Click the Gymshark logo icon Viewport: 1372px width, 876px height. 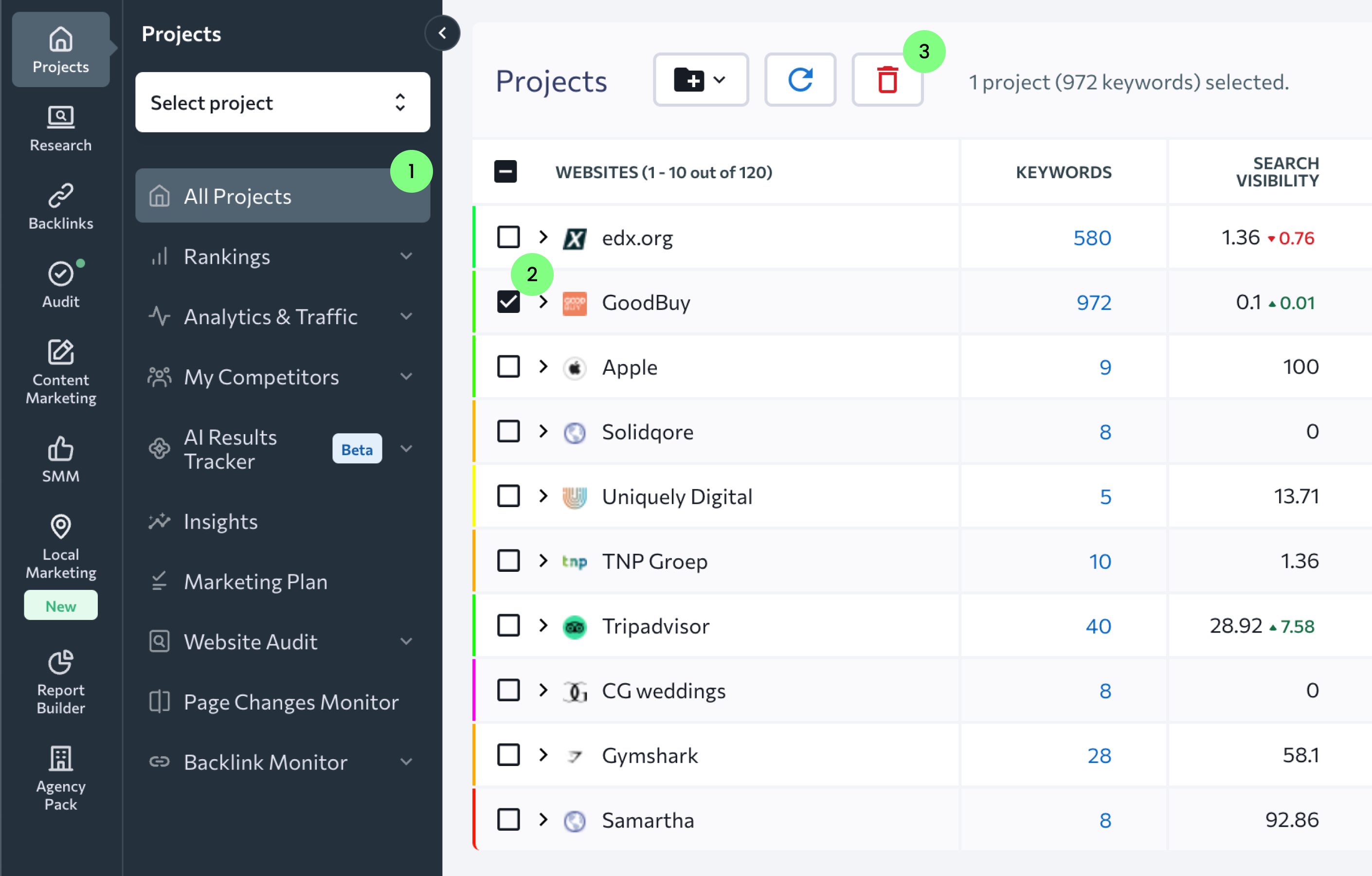(574, 756)
